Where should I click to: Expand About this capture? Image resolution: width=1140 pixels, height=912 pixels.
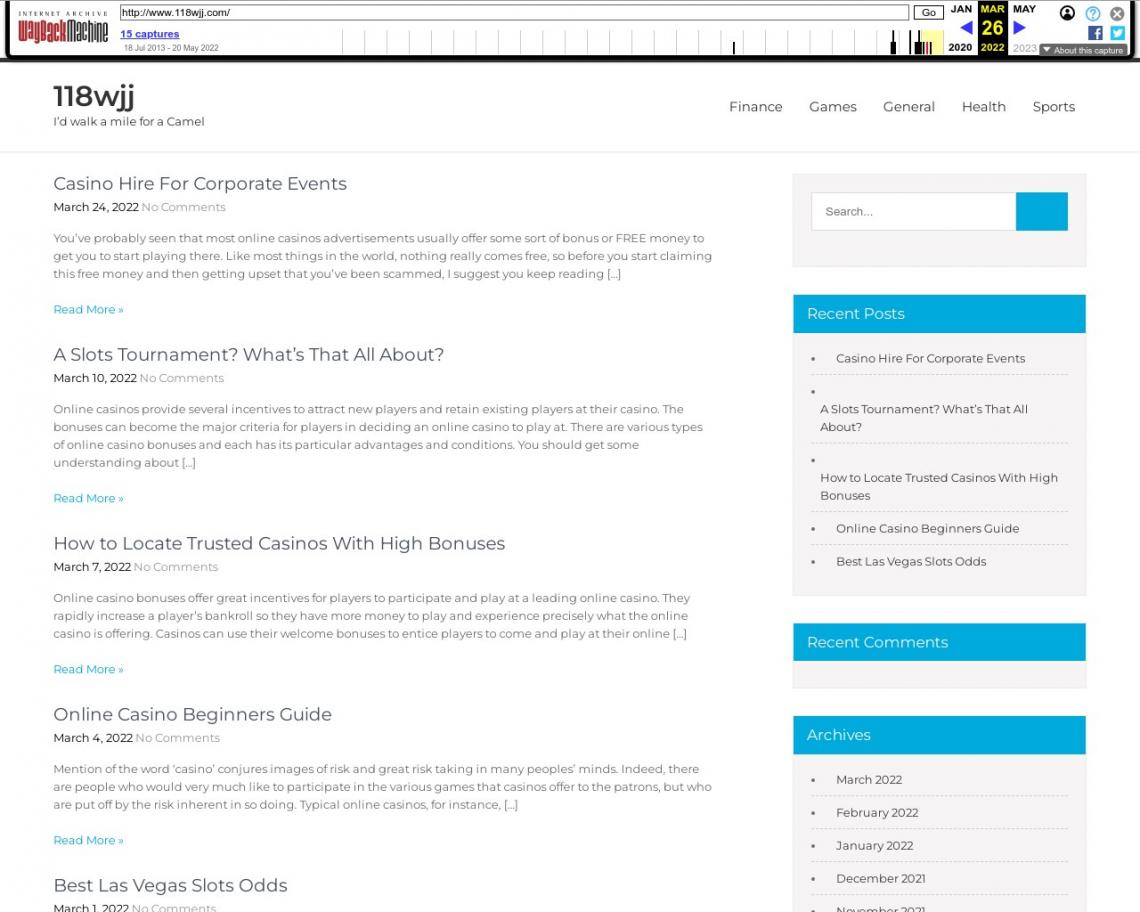pyautogui.click(x=1083, y=50)
